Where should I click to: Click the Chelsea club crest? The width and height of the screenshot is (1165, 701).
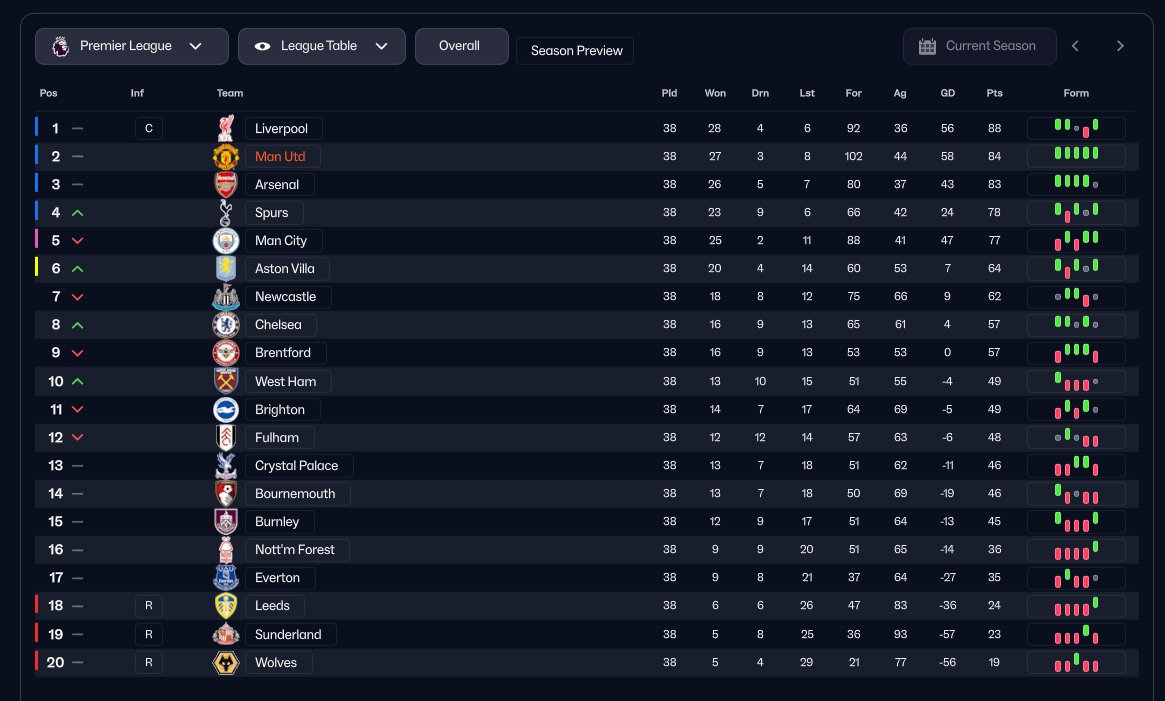[227, 324]
